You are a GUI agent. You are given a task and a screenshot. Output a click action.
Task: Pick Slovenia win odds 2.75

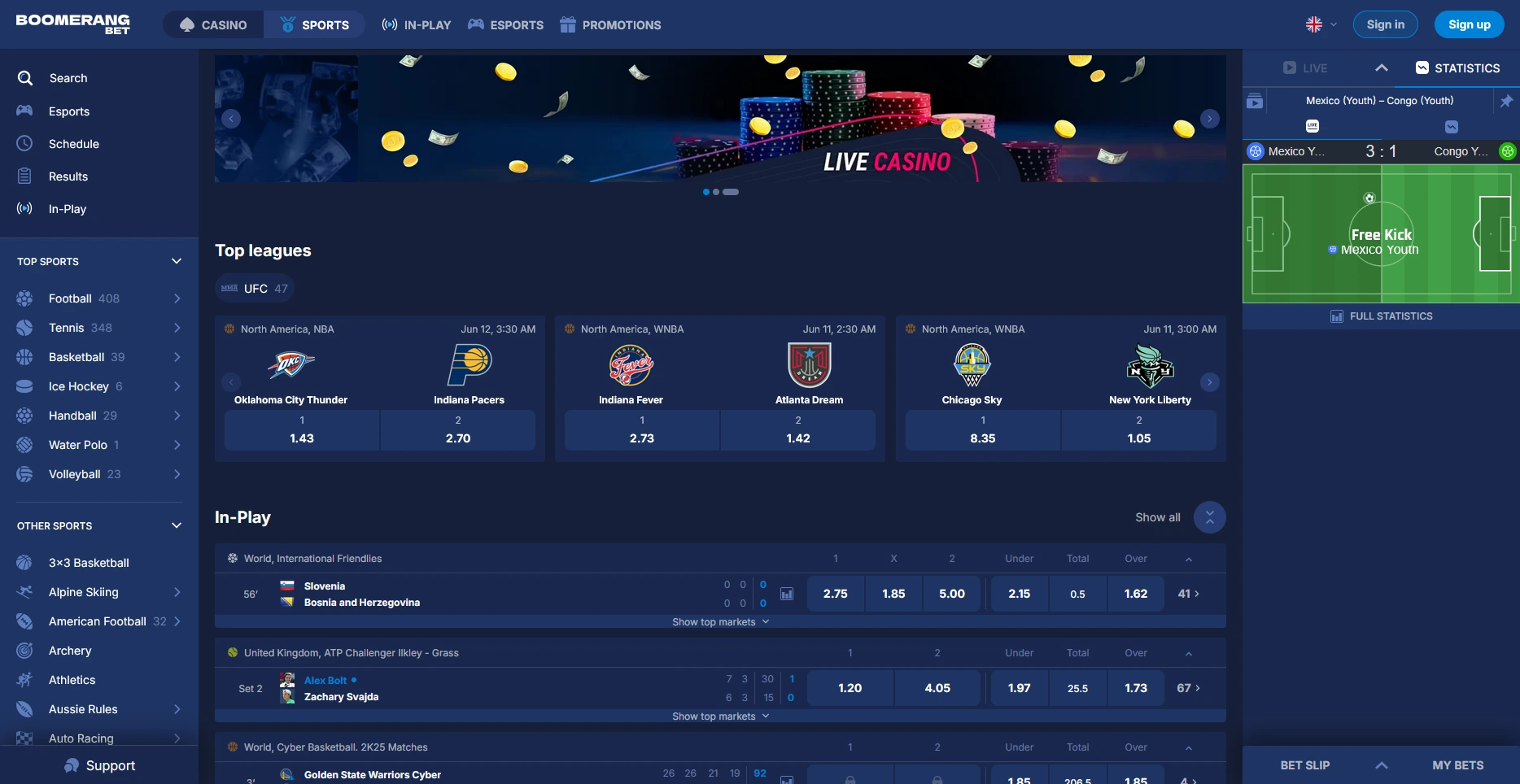(835, 594)
